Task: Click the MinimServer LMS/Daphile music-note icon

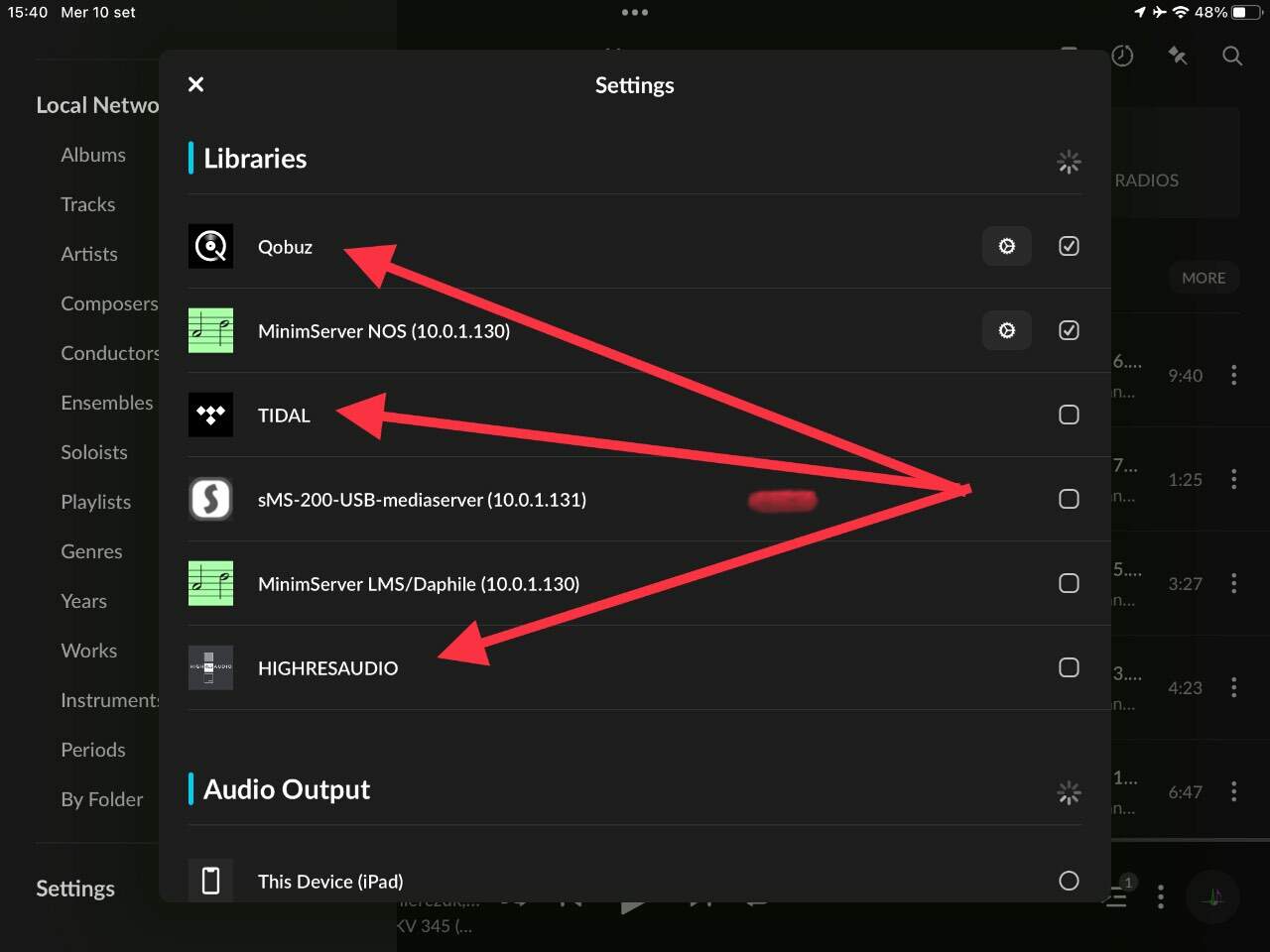Action: tap(210, 583)
